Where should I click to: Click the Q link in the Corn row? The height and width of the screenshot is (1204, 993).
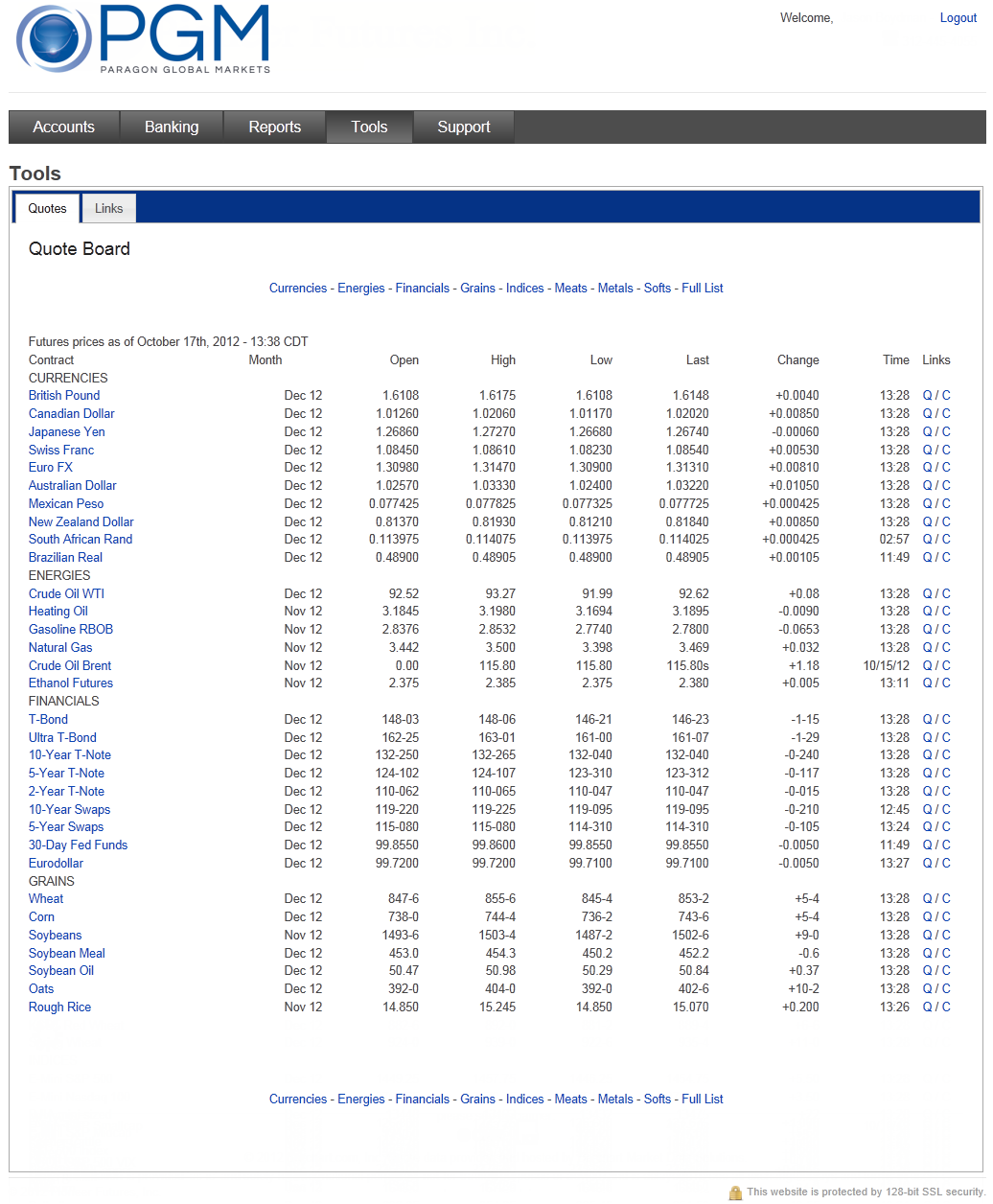(x=928, y=917)
